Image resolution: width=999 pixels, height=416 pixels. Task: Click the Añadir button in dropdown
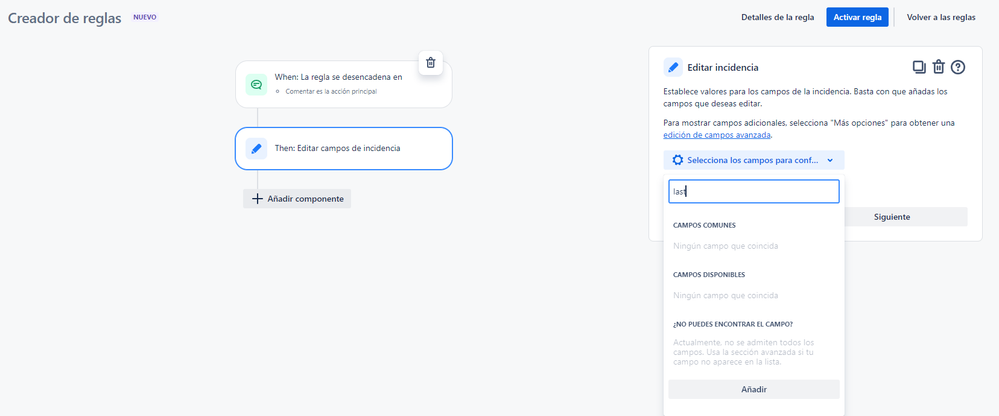[x=754, y=389]
